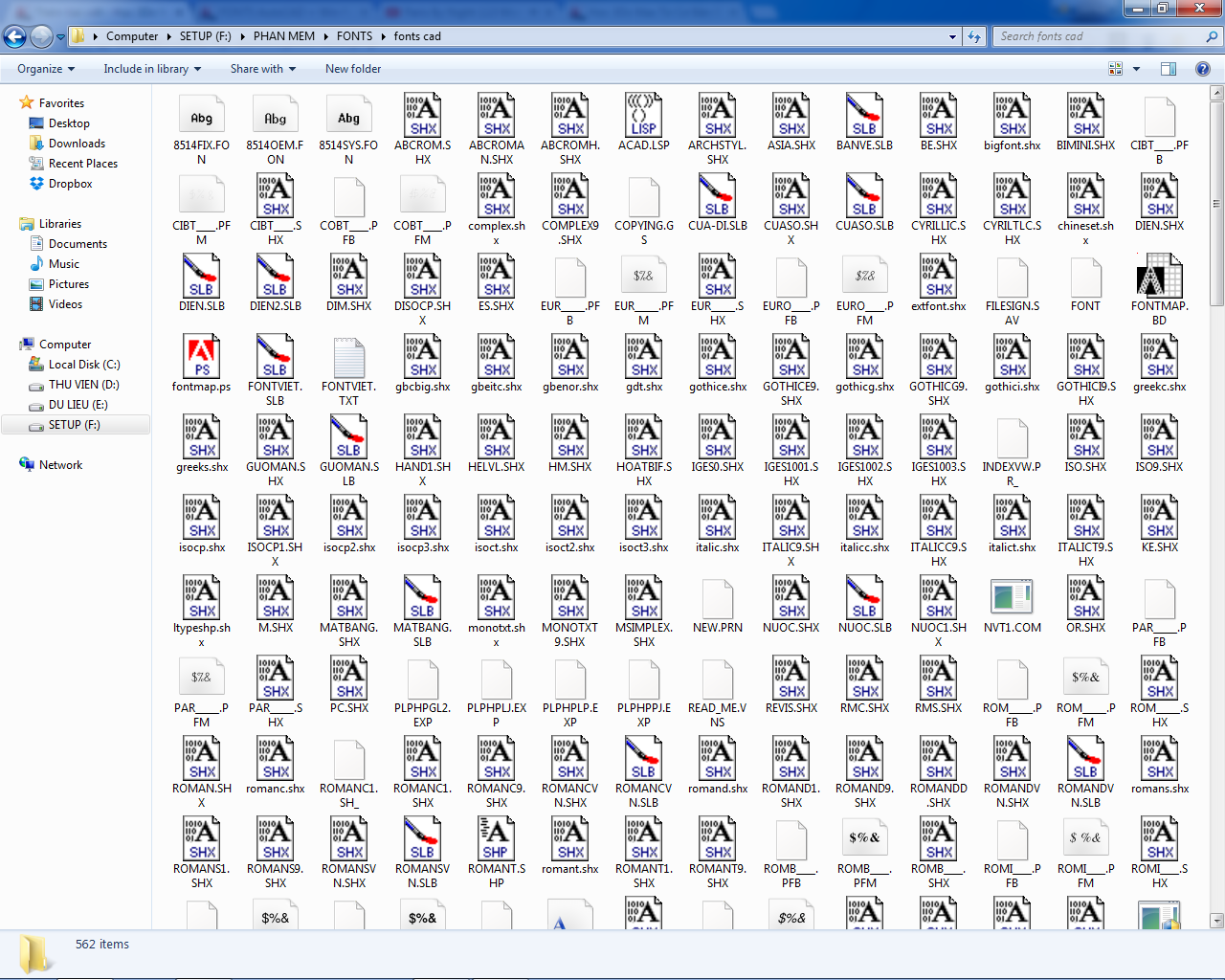Open the address bar history dropdown

pyautogui.click(x=952, y=36)
